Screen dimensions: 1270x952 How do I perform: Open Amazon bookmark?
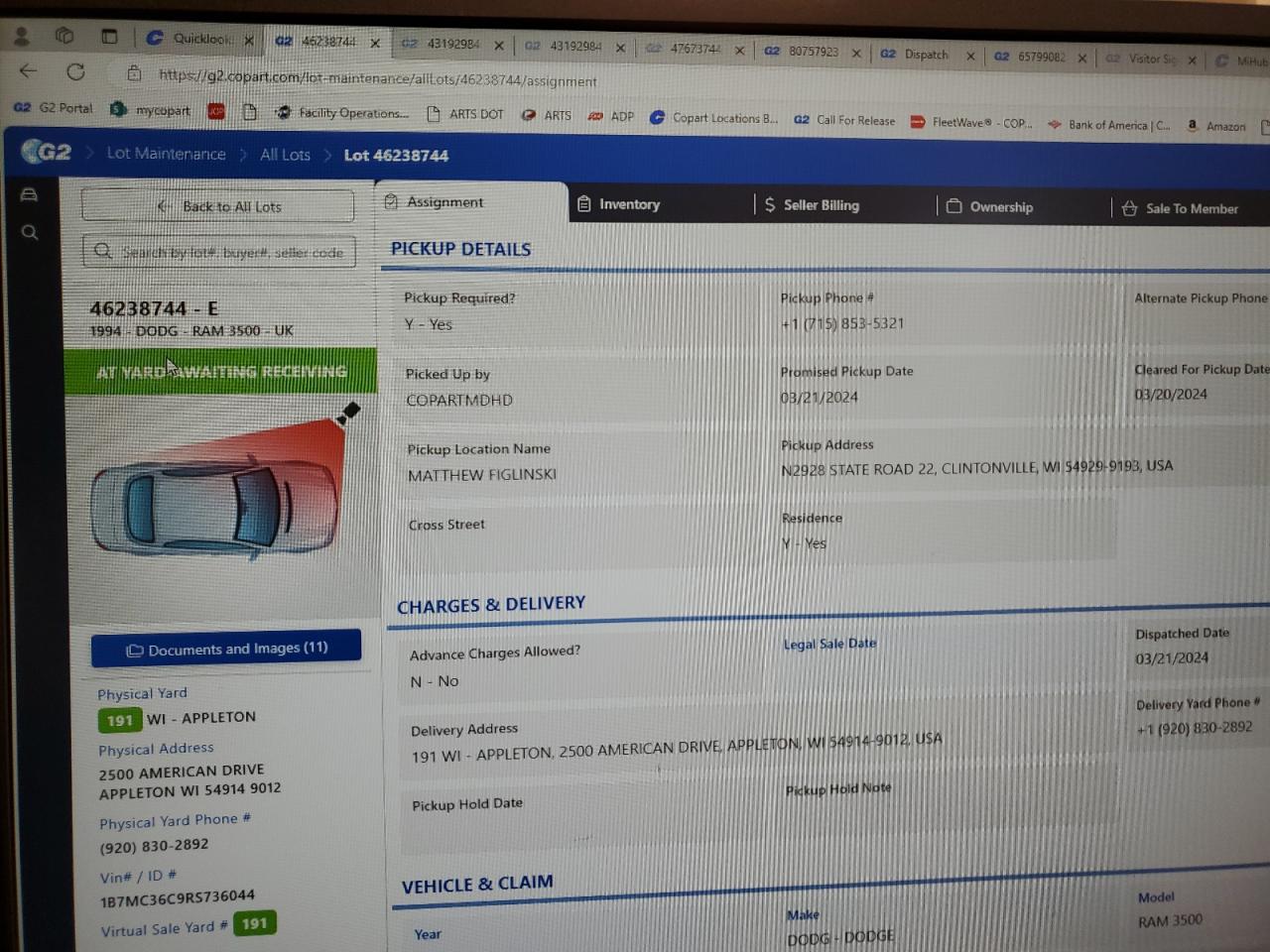click(x=1216, y=126)
